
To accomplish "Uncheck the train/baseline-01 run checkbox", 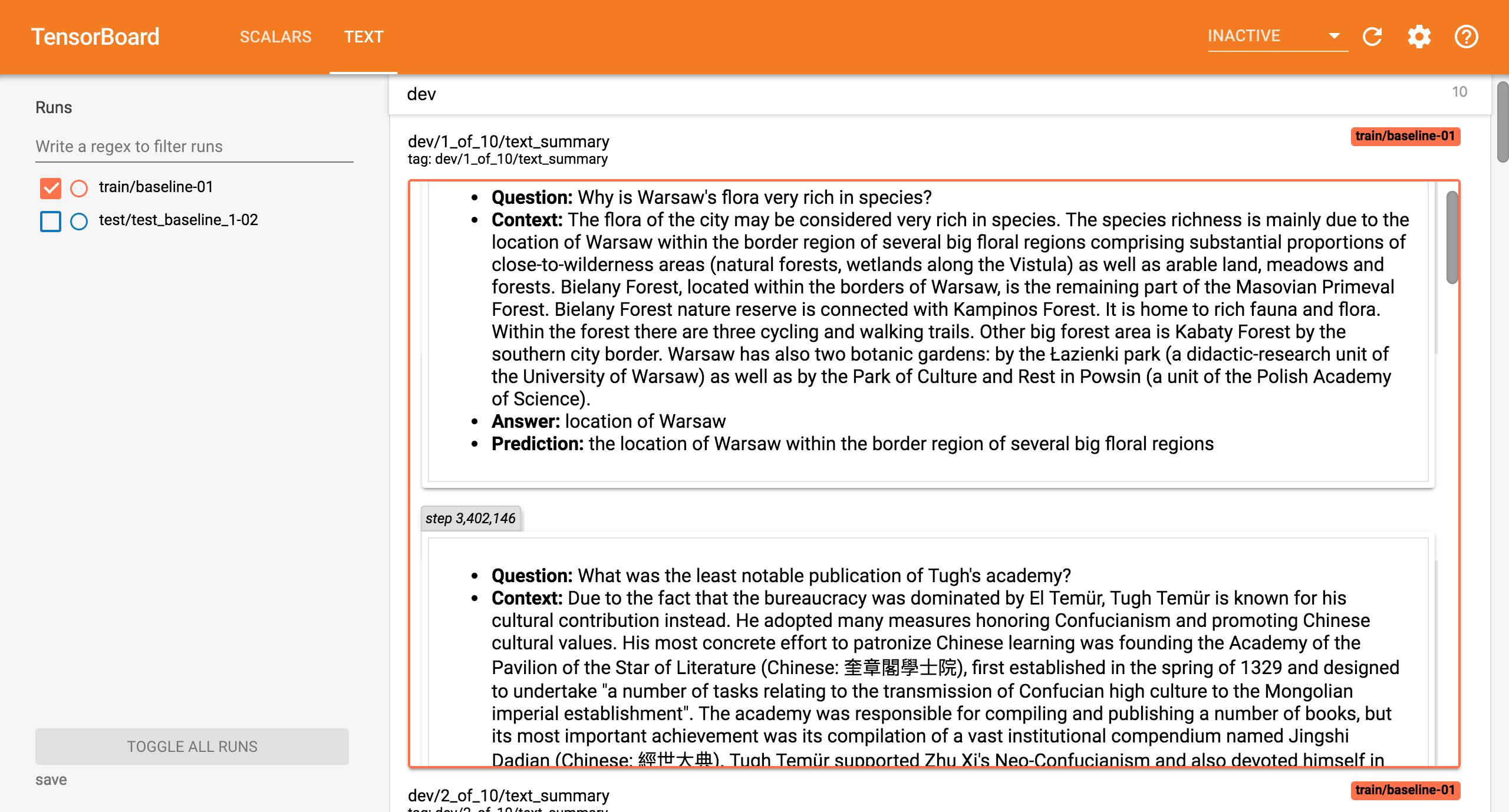I will click(x=51, y=188).
